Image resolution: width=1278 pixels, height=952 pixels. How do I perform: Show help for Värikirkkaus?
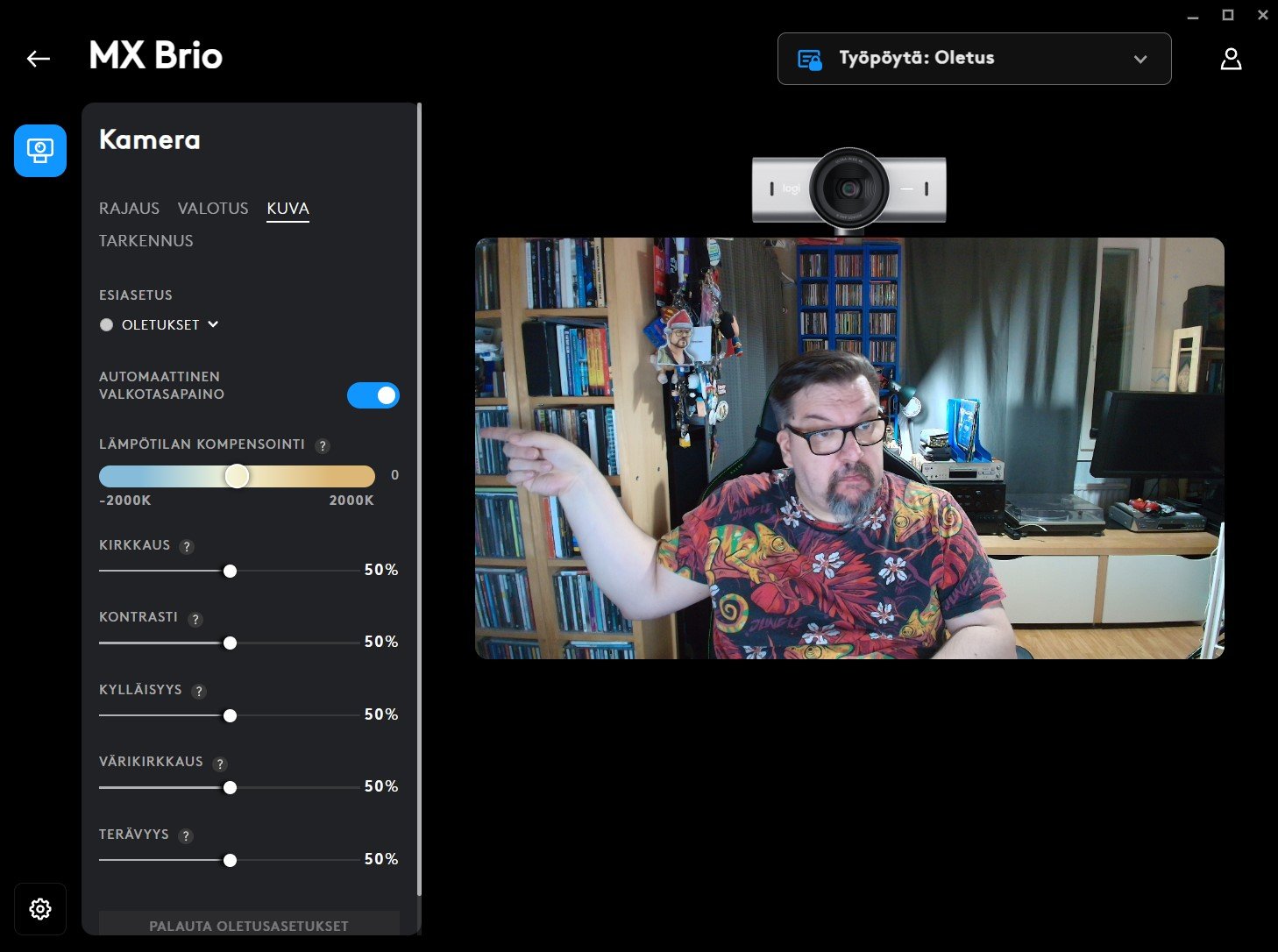(220, 764)
